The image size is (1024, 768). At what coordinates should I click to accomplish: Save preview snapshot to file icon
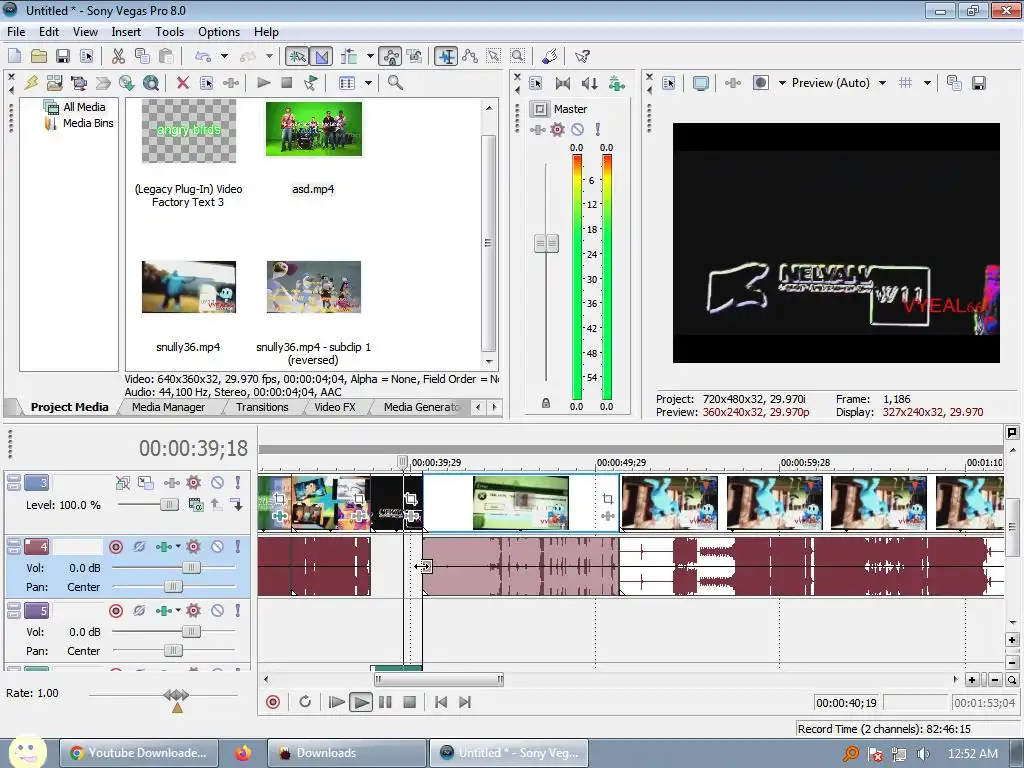978,83
